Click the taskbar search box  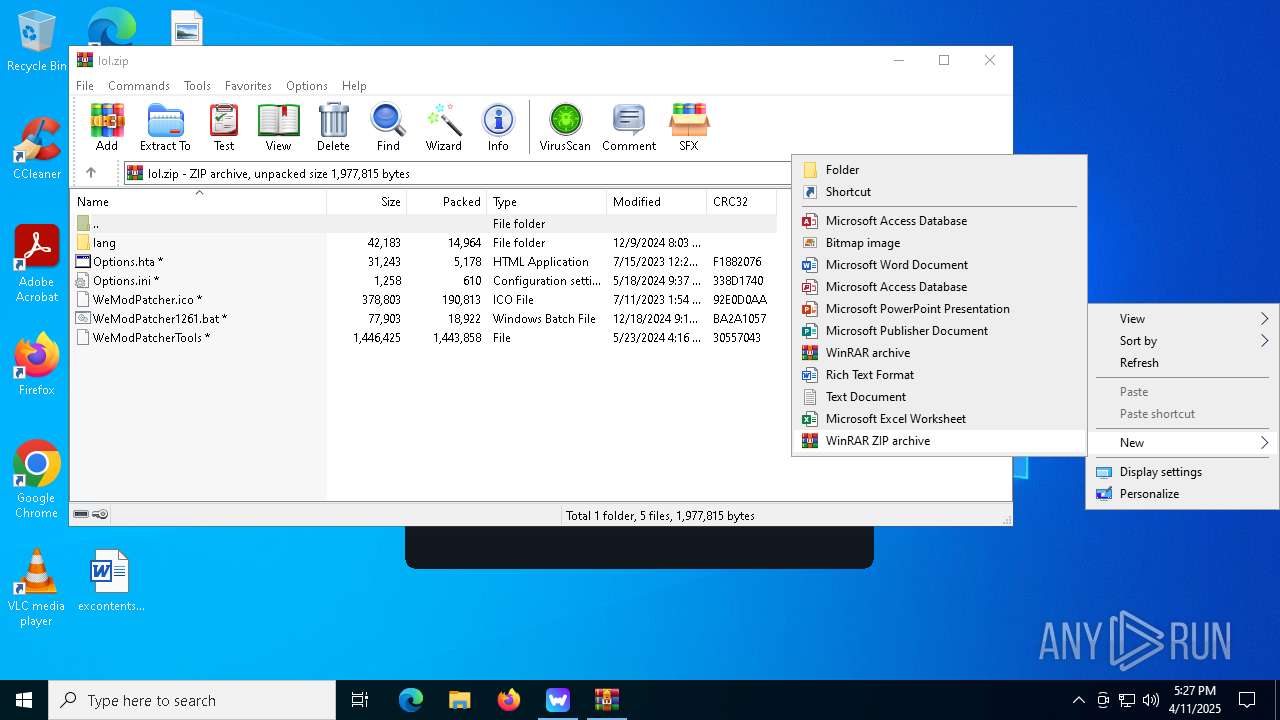coord(192,700)
